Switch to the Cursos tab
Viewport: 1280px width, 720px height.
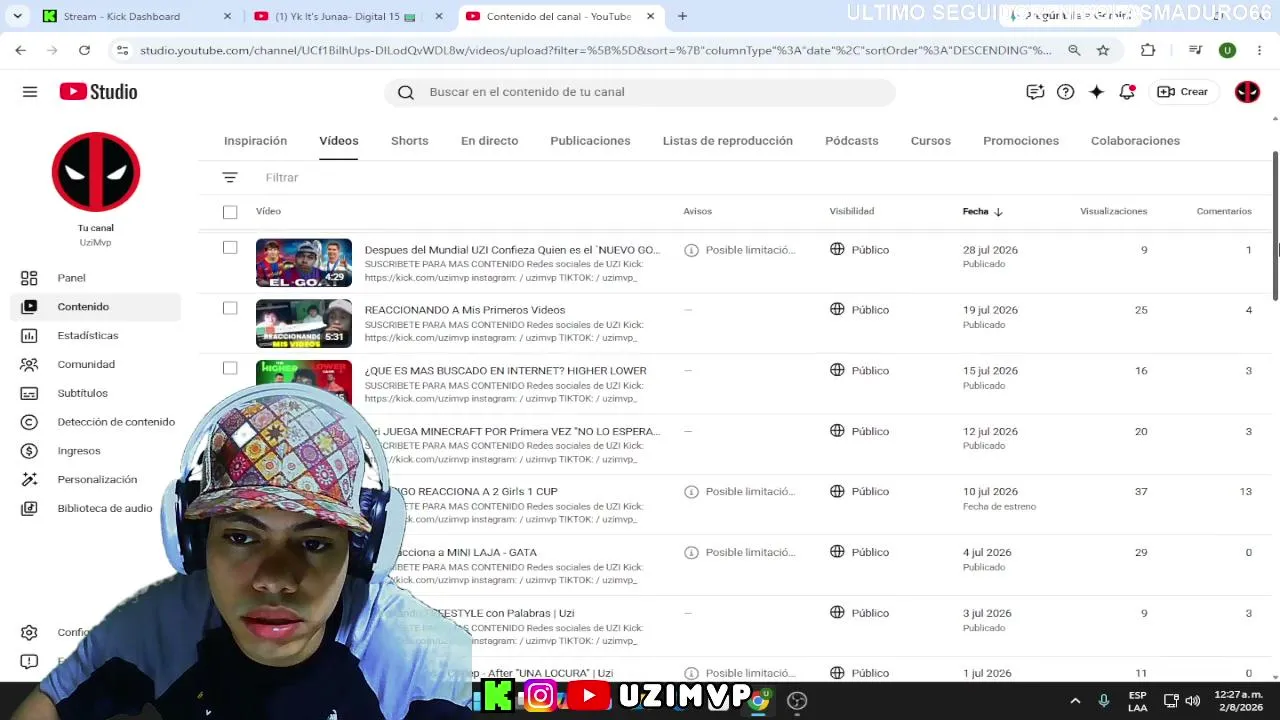(931, 141)
